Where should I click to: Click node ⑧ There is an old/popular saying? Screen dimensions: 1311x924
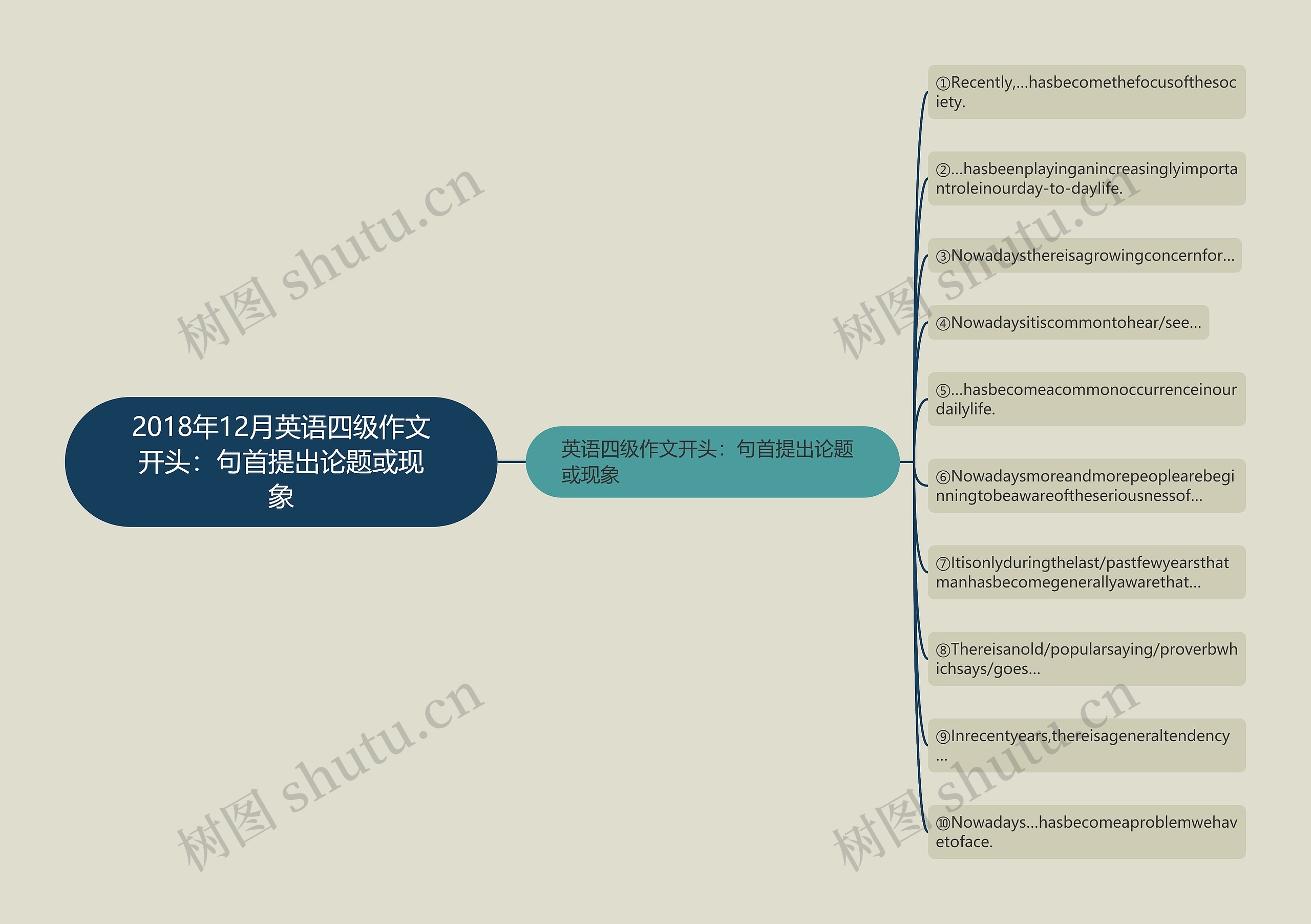click(1086, 659)
